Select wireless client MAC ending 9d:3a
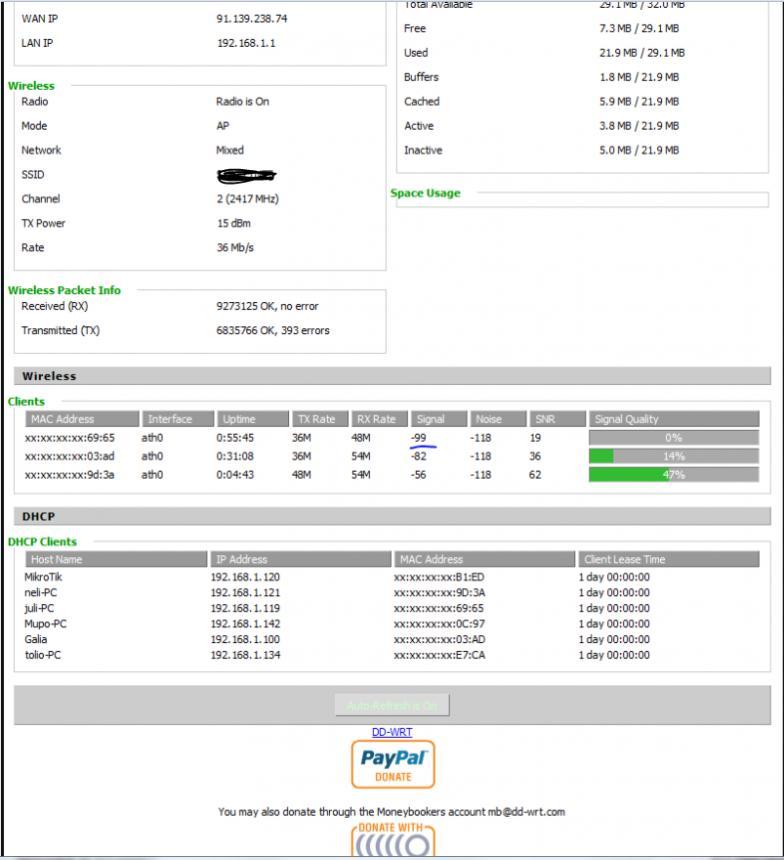The height and width of the screenshot is (860, 784). (x=69, y=475)
